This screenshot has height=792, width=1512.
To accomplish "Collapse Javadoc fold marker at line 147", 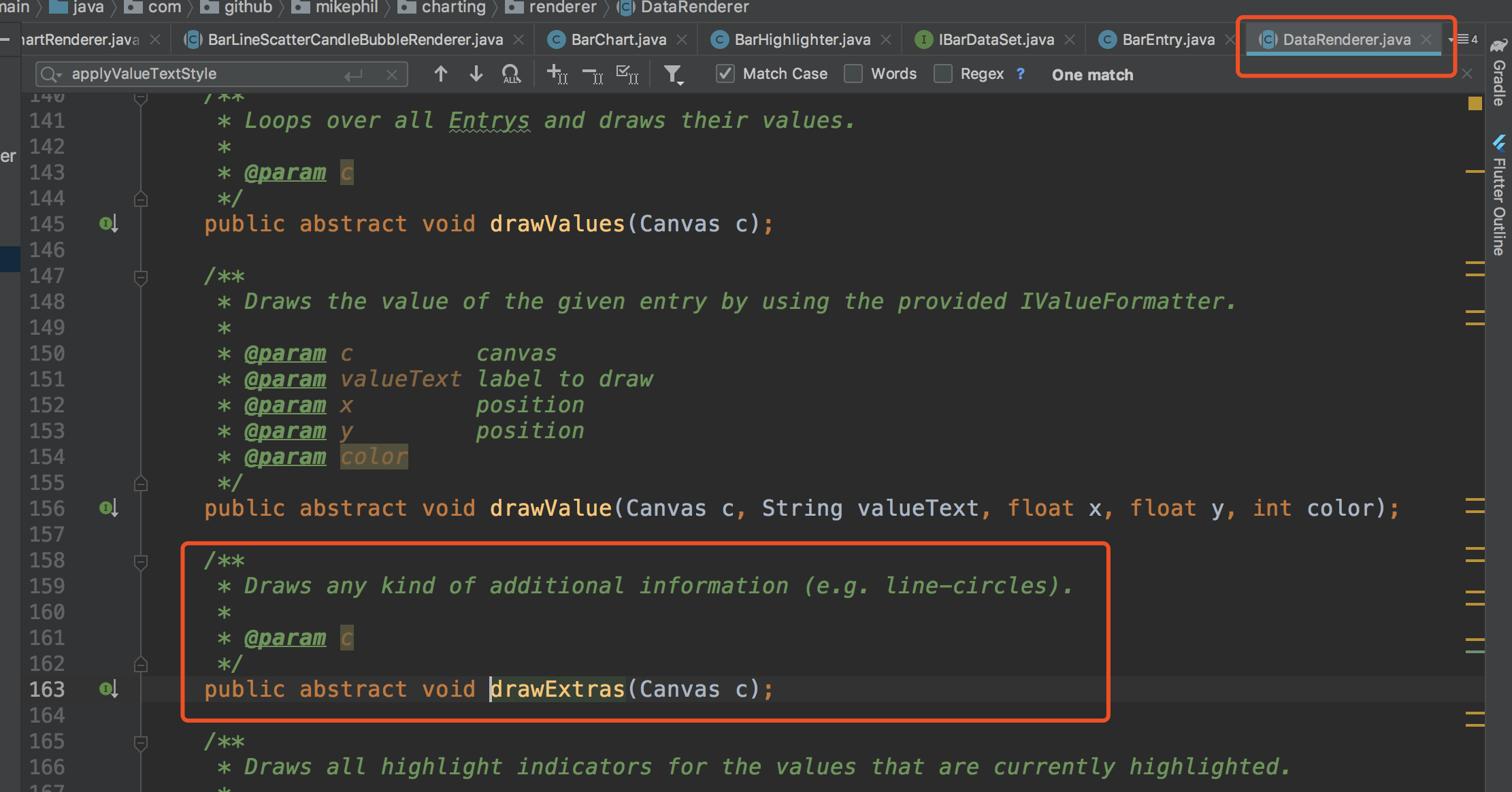I will (141, 277).
